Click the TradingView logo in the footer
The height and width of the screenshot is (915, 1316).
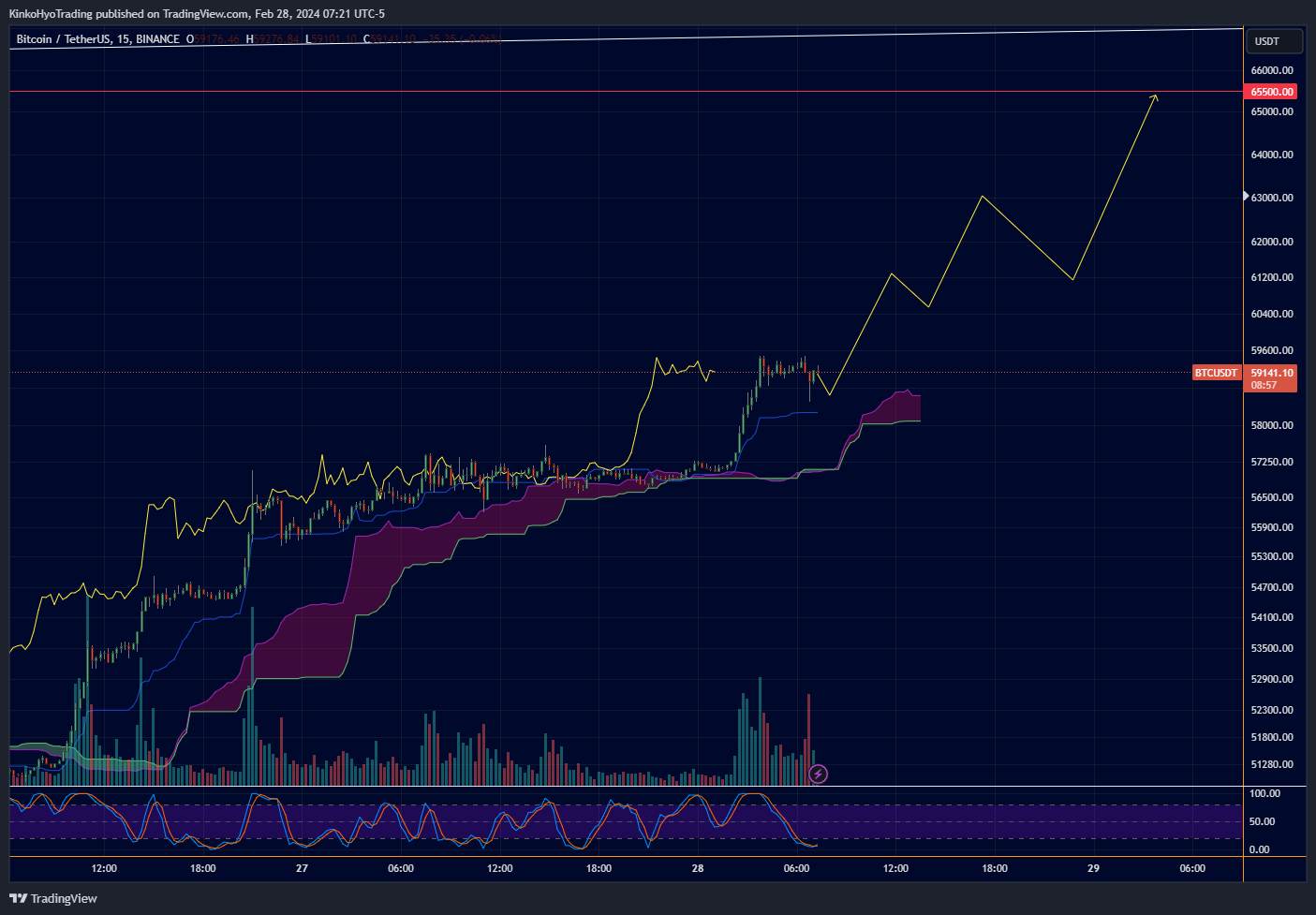(x=53, y=898)
